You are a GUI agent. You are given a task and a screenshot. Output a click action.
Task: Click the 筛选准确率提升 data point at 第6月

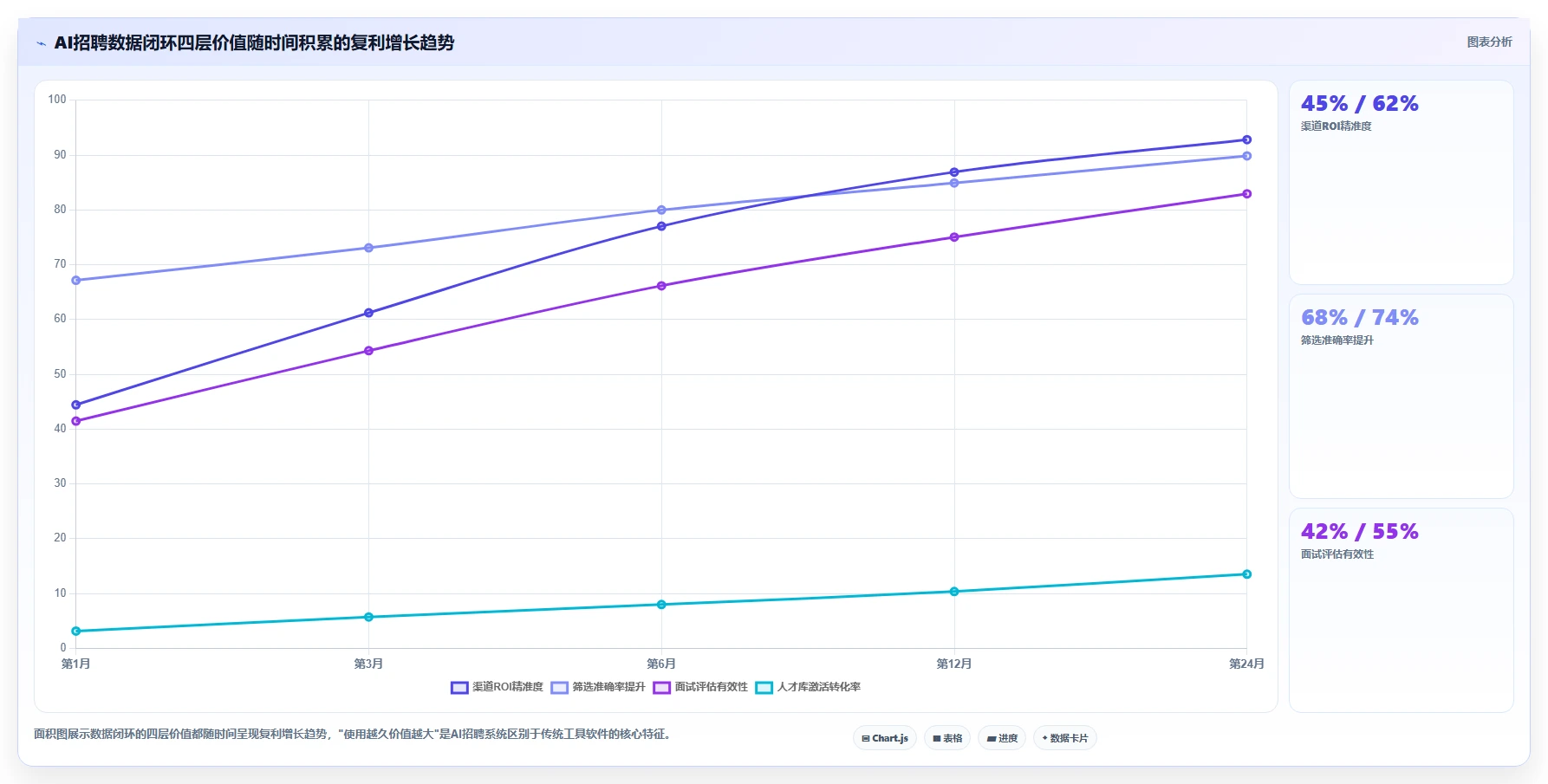pyautogui.click(x=661, y=210)
